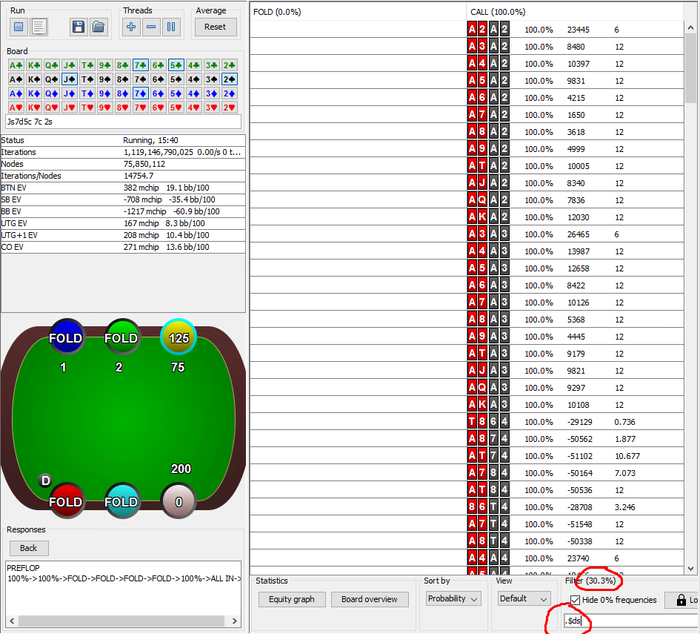This screenshot has height=634, width=700.
Task: Open the Board overview
Action: pyautogui.click(x=369, y=599)
